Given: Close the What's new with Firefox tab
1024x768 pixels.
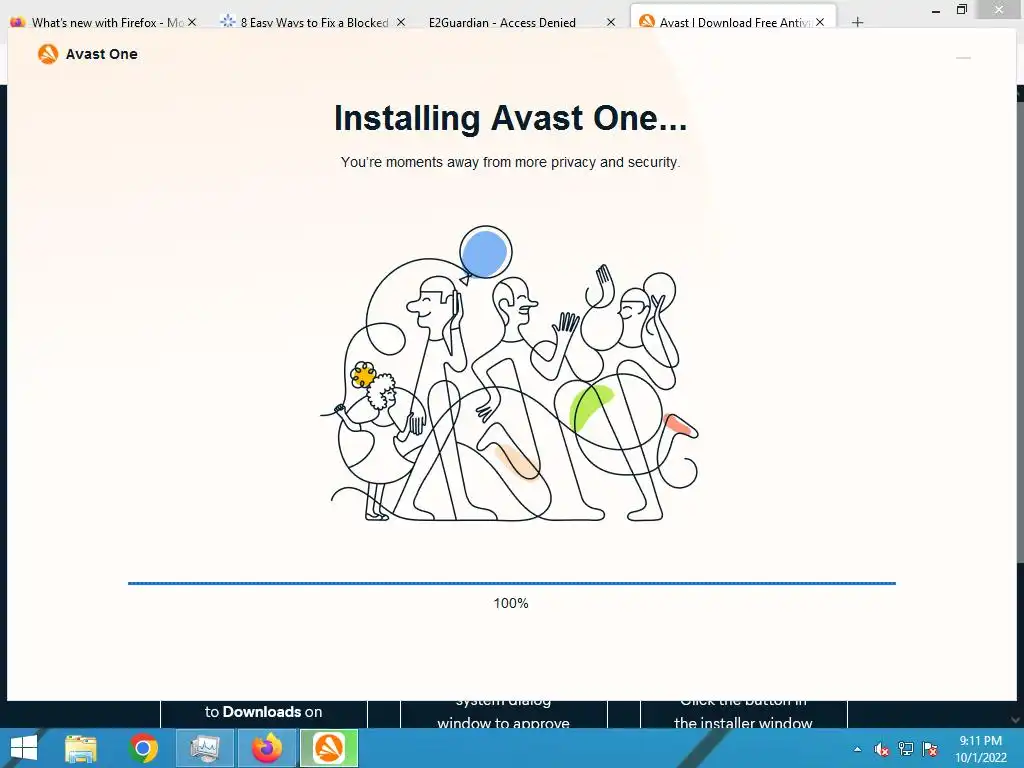Looking at the screenshot, I should pos(192,22).
